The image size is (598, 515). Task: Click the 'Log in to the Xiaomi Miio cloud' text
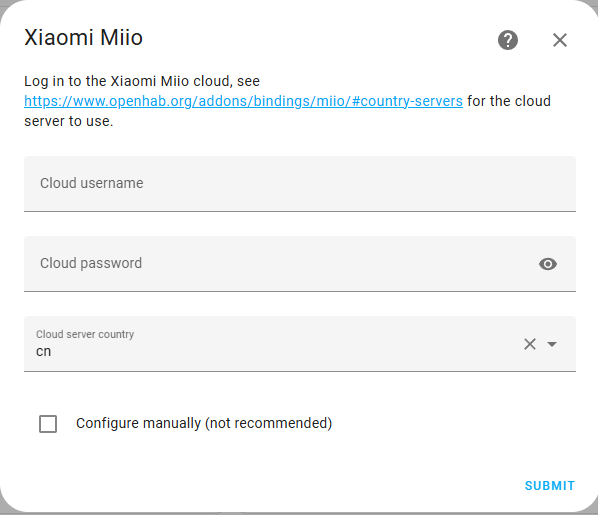tap(128, 81)
